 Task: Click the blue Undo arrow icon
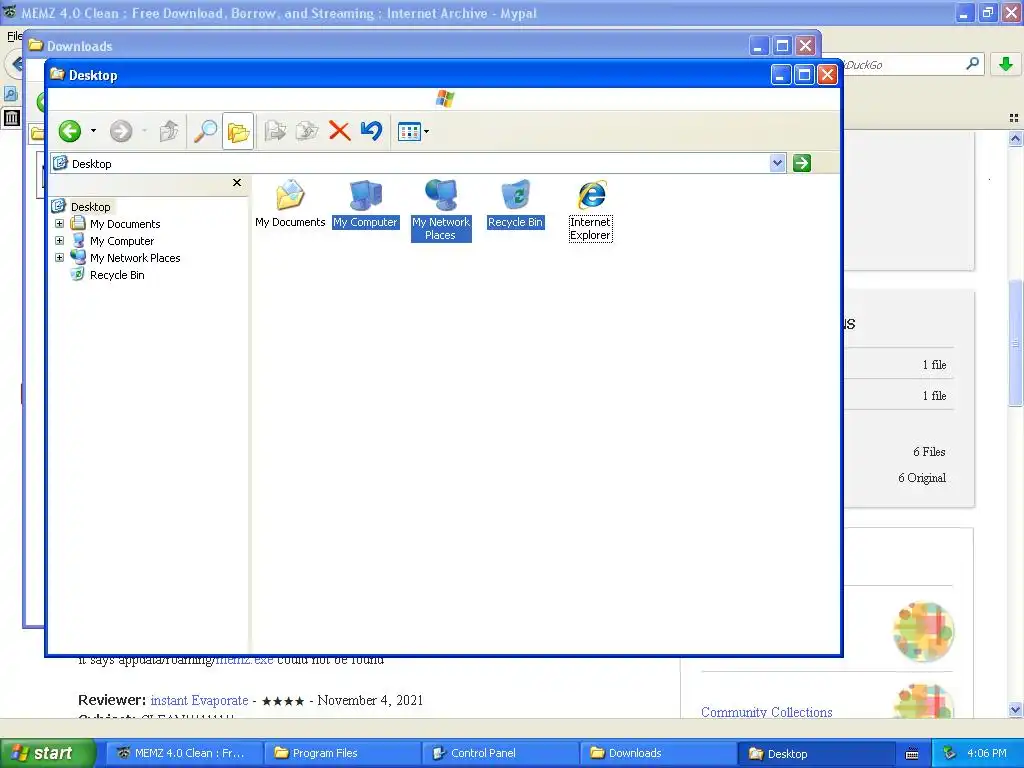click(372, 131)
